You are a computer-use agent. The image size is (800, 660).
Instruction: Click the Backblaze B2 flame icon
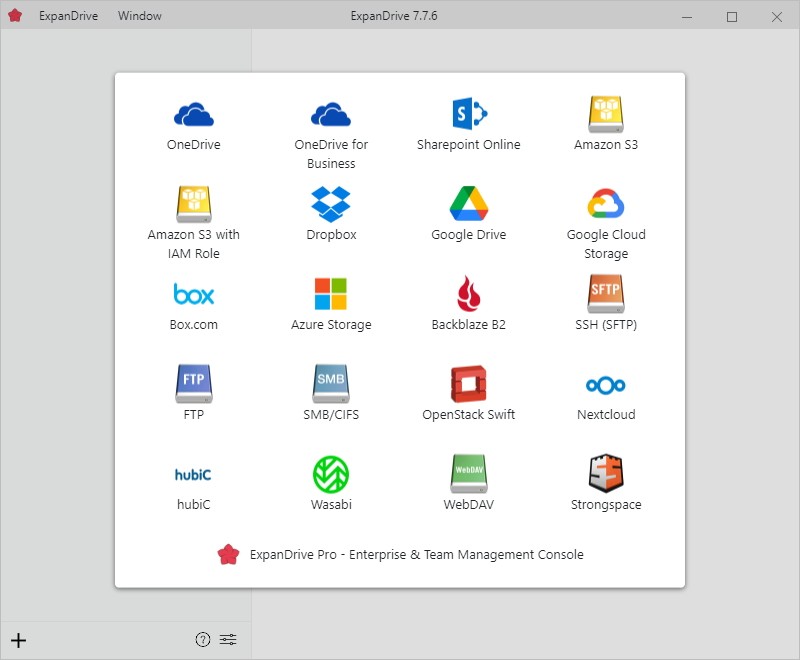pyautogui.click(x=468, y=294)
